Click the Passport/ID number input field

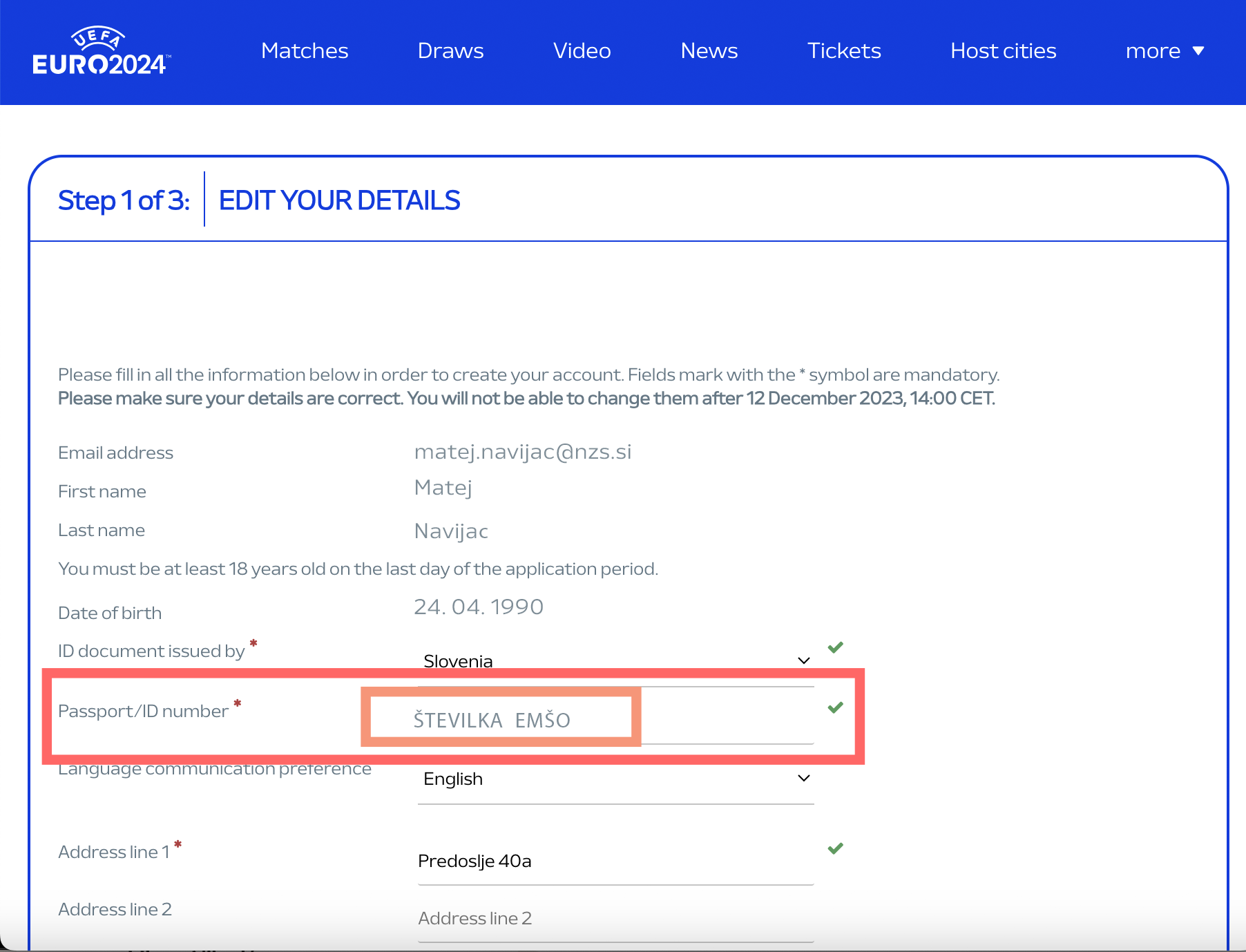click(725, 718)
